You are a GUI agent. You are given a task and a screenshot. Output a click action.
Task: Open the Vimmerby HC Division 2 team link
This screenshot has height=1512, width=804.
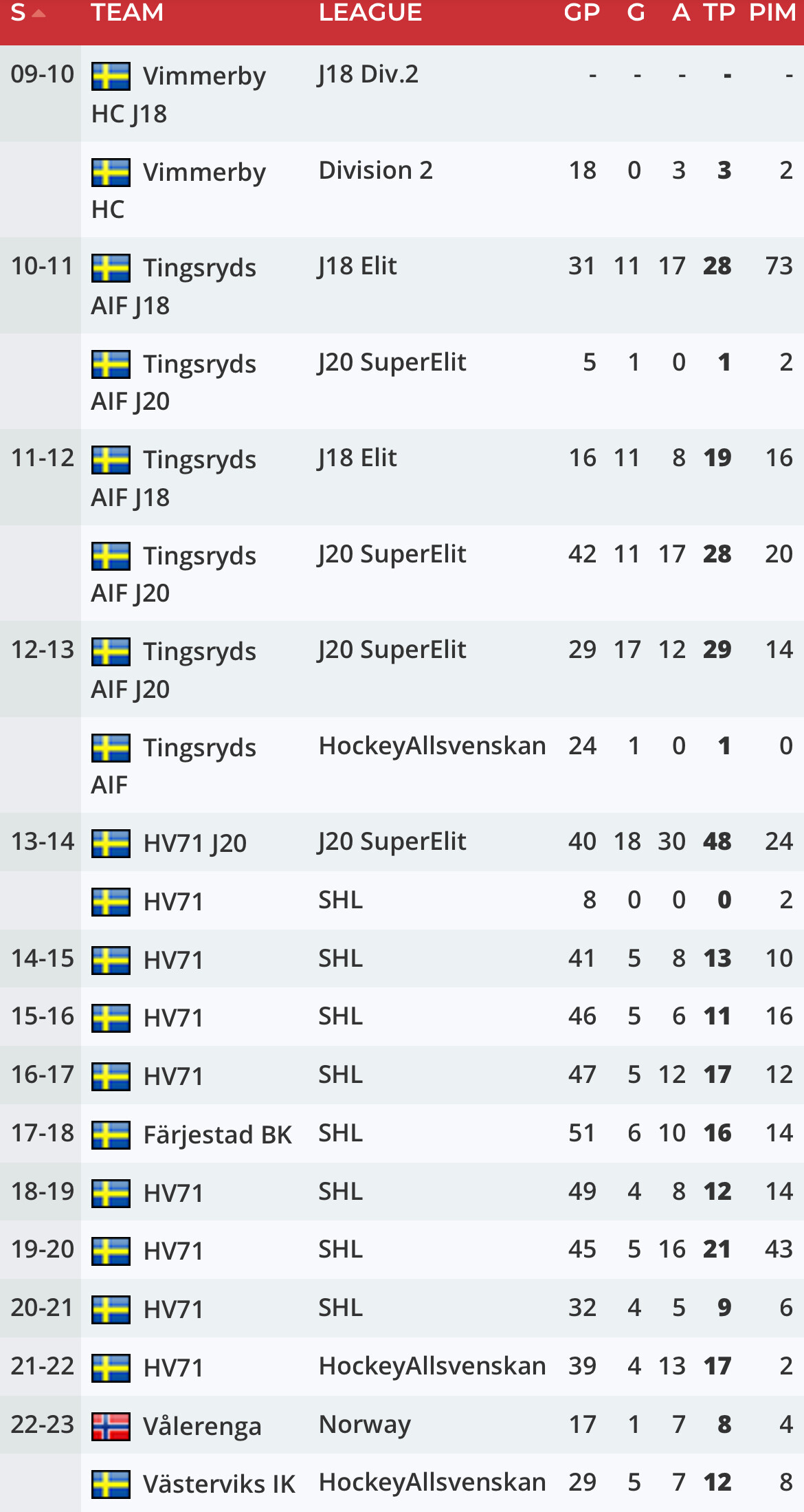pos(179,190)
